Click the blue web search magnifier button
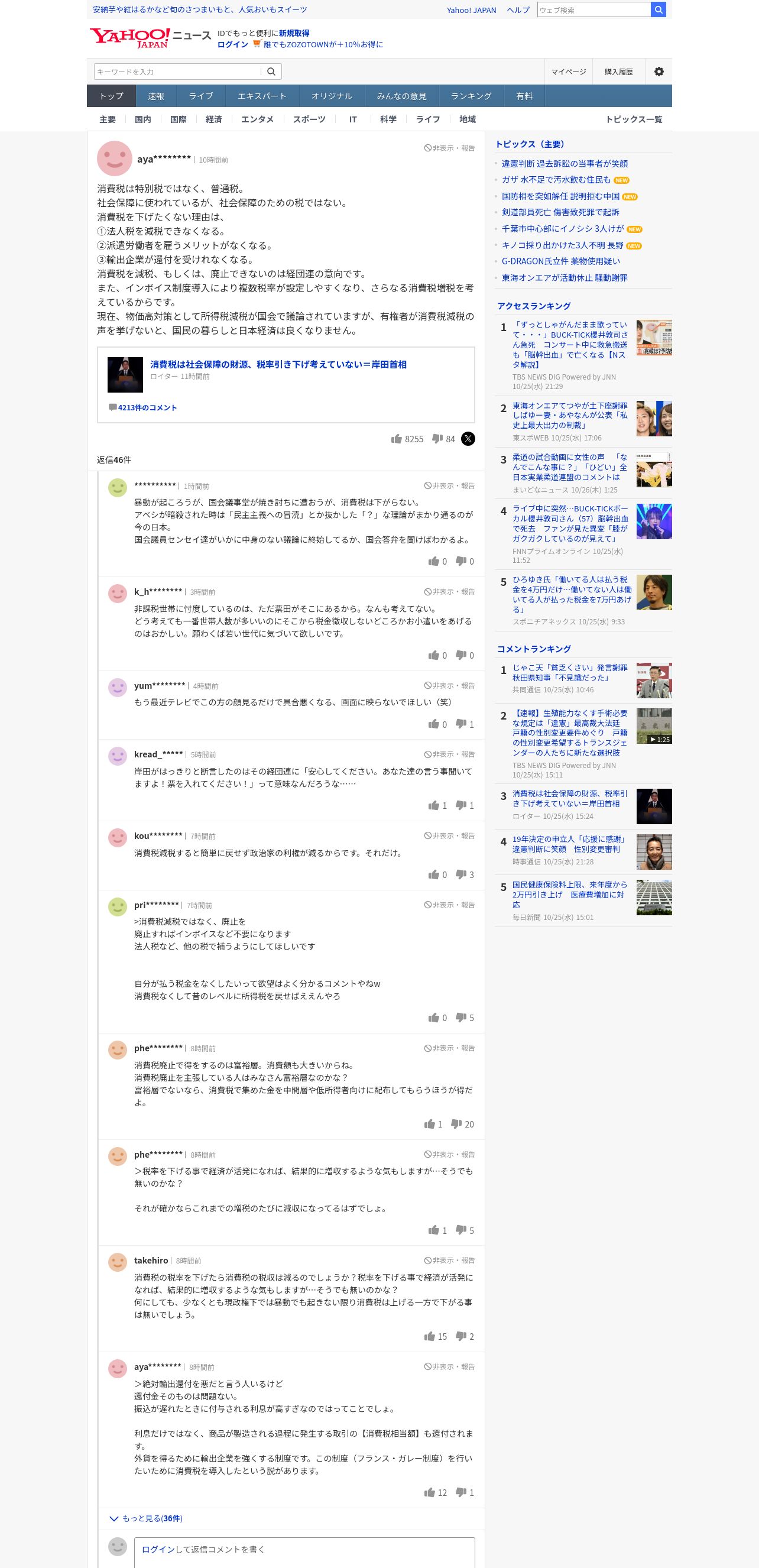The width and height of the screenshot is (759, 1568). pos(658,9)
